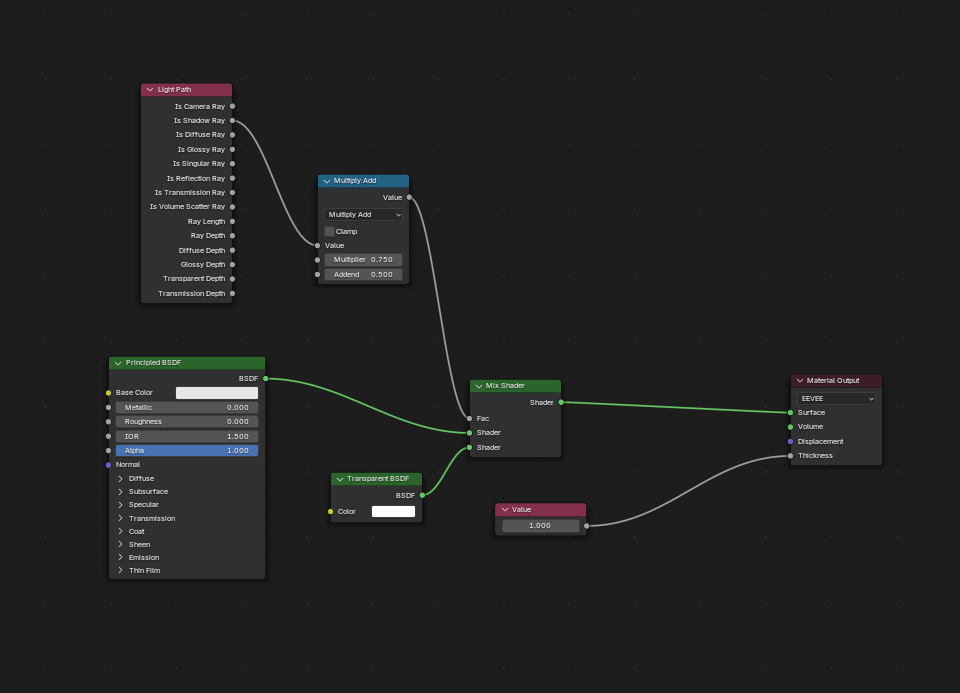The height and width of the screenshot is (693, 960).
Task: Enable the Clamp checkbox
Action: pos(330,231)
